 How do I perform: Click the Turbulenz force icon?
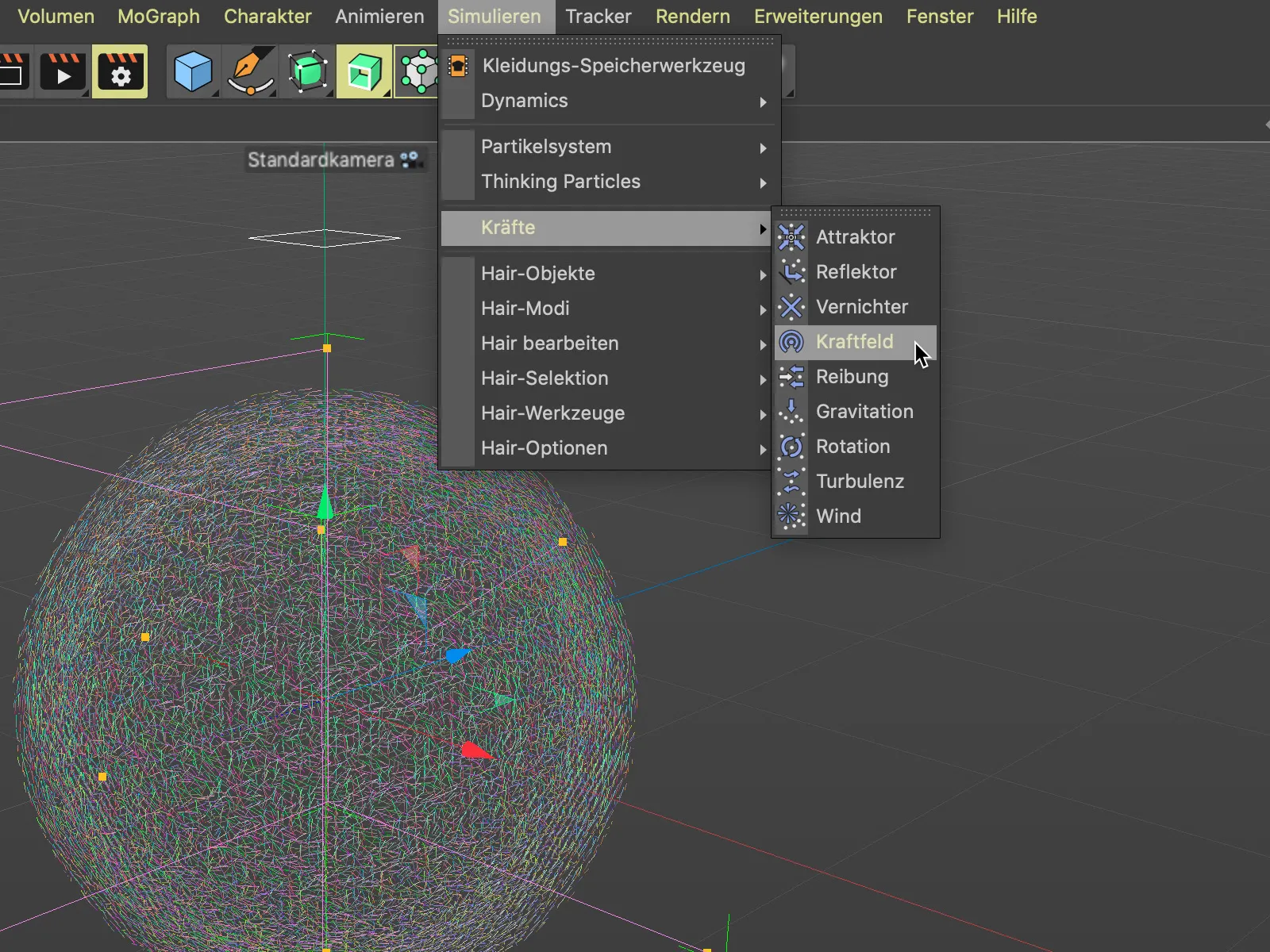coord(791,482)
